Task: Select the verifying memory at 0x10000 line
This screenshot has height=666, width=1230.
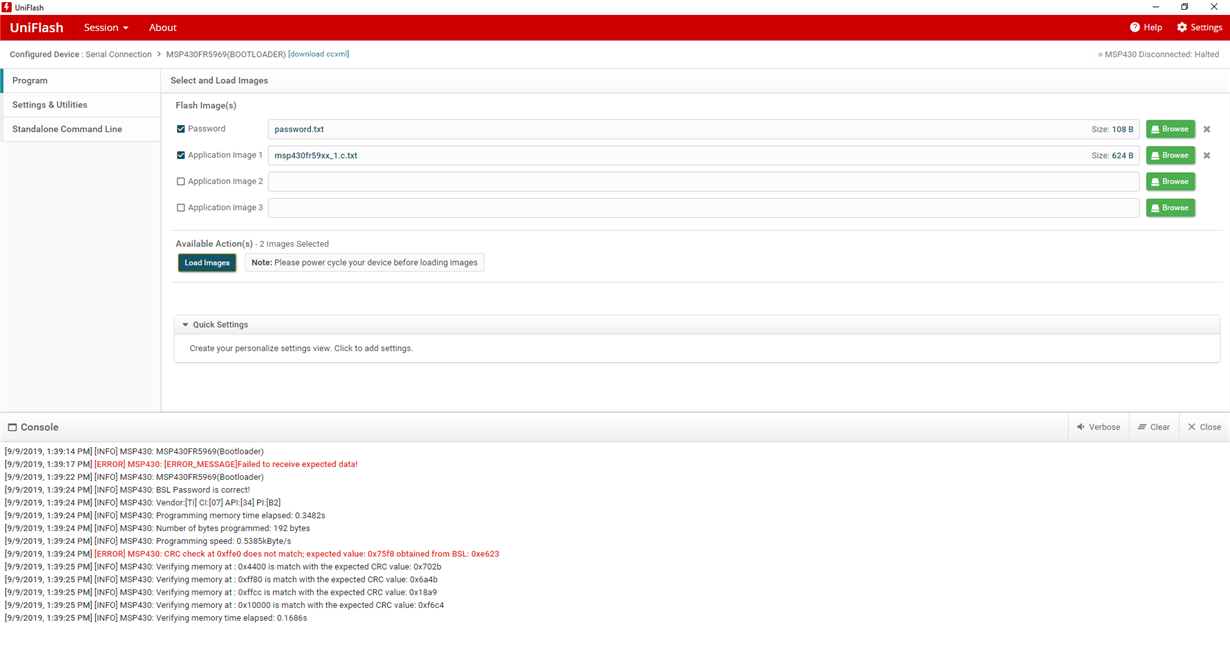Action: [224, 605]
